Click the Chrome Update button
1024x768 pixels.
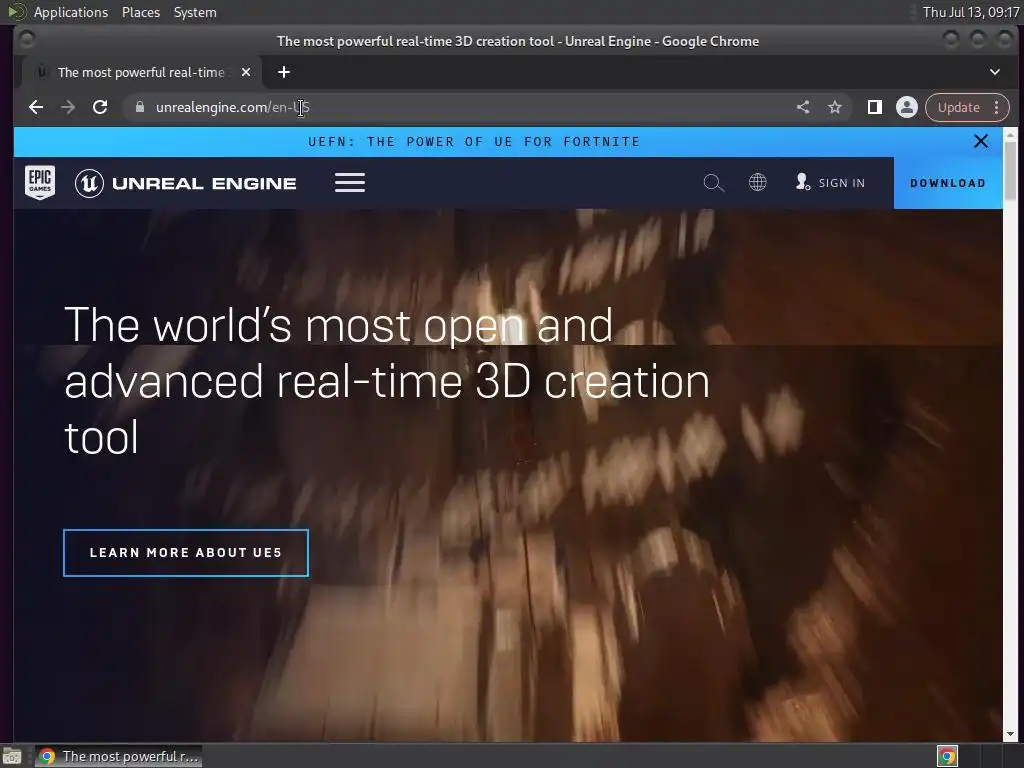(959, 107)
